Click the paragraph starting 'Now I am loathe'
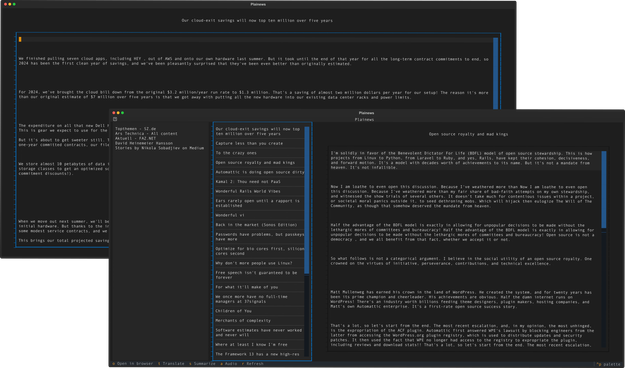Viewport: 625px width, 368px height. tap(462, 196)
